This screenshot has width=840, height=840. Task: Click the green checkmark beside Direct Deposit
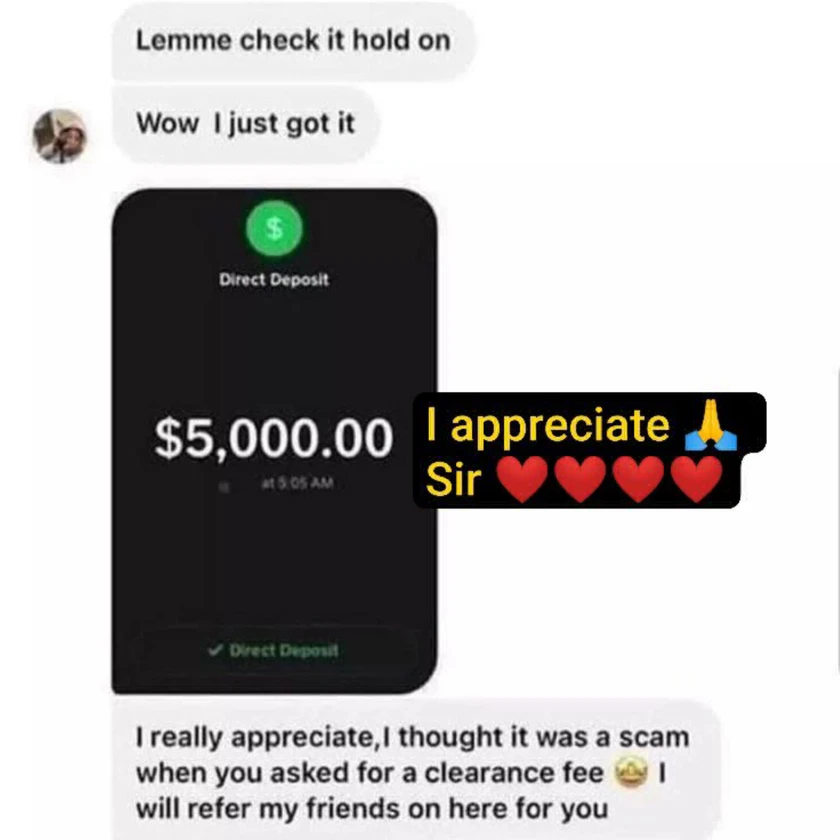(x=215, y=650)
